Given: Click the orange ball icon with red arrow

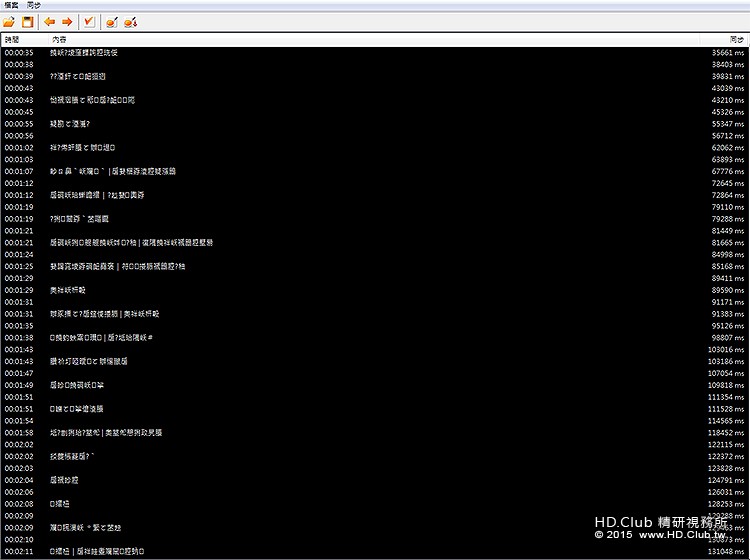Looking at the screenshot, I should point(131,22).
